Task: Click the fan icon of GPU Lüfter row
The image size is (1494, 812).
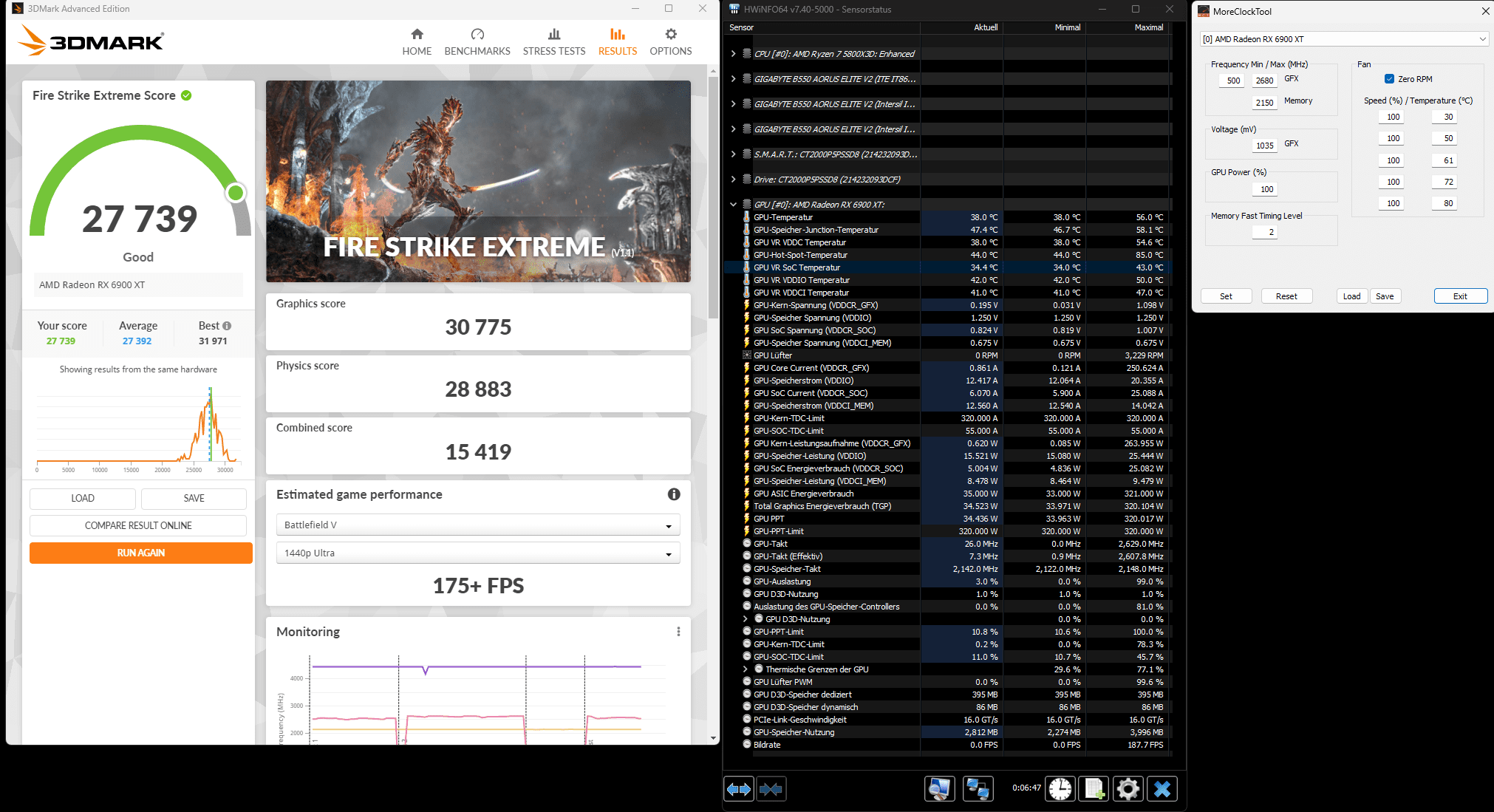Action: click(747, 355)
